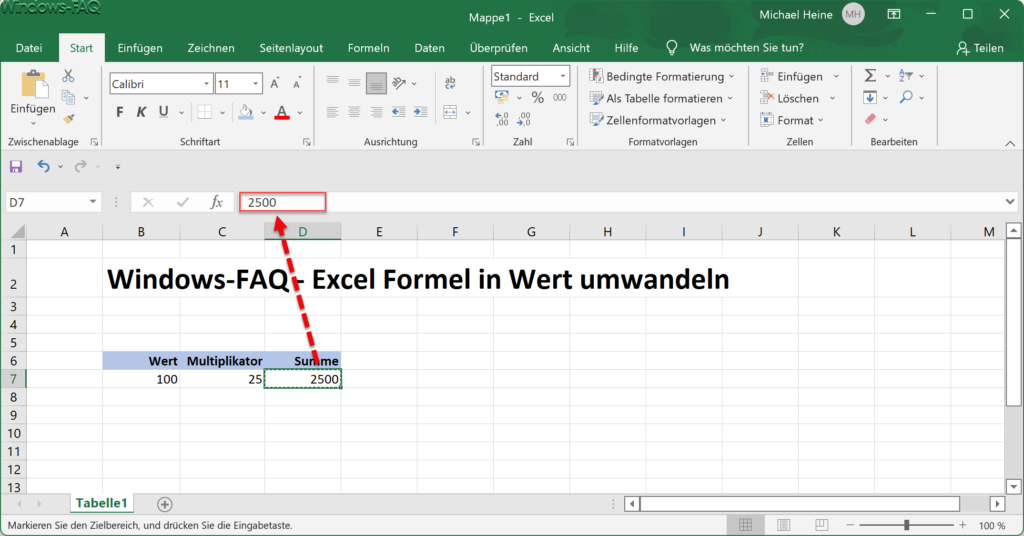
Task: Copy with the Kopieren icon
Action: [x=69, y=97]
